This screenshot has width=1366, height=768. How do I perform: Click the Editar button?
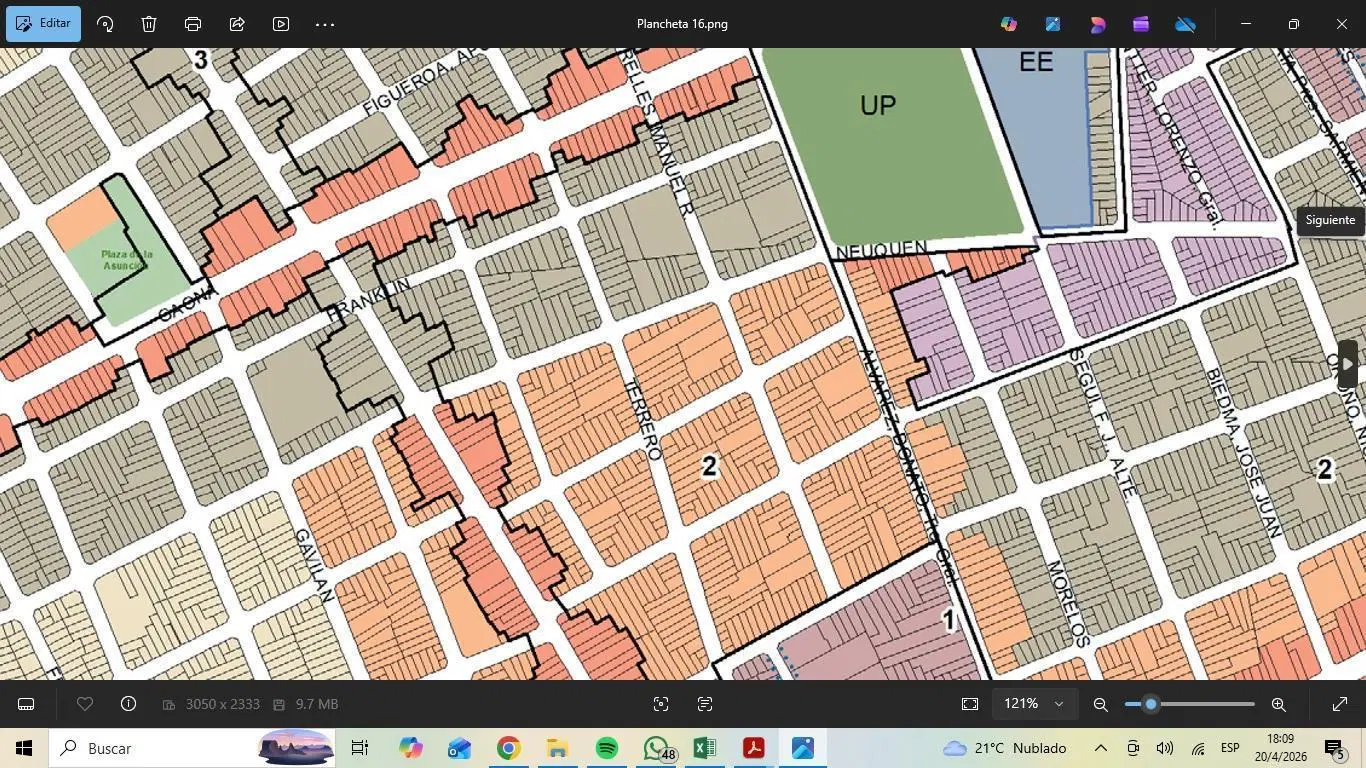(x=43, y=23)
